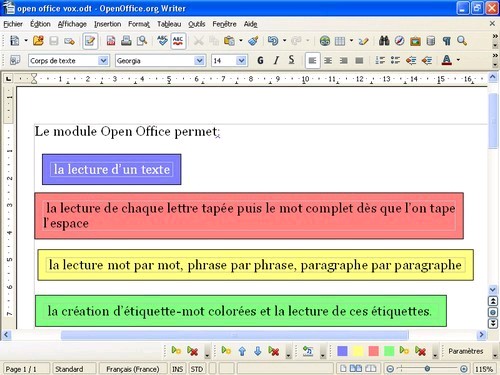Toggle Italic formatting
500x375 pixels.
pyautogui.click(x=276, y=60)
